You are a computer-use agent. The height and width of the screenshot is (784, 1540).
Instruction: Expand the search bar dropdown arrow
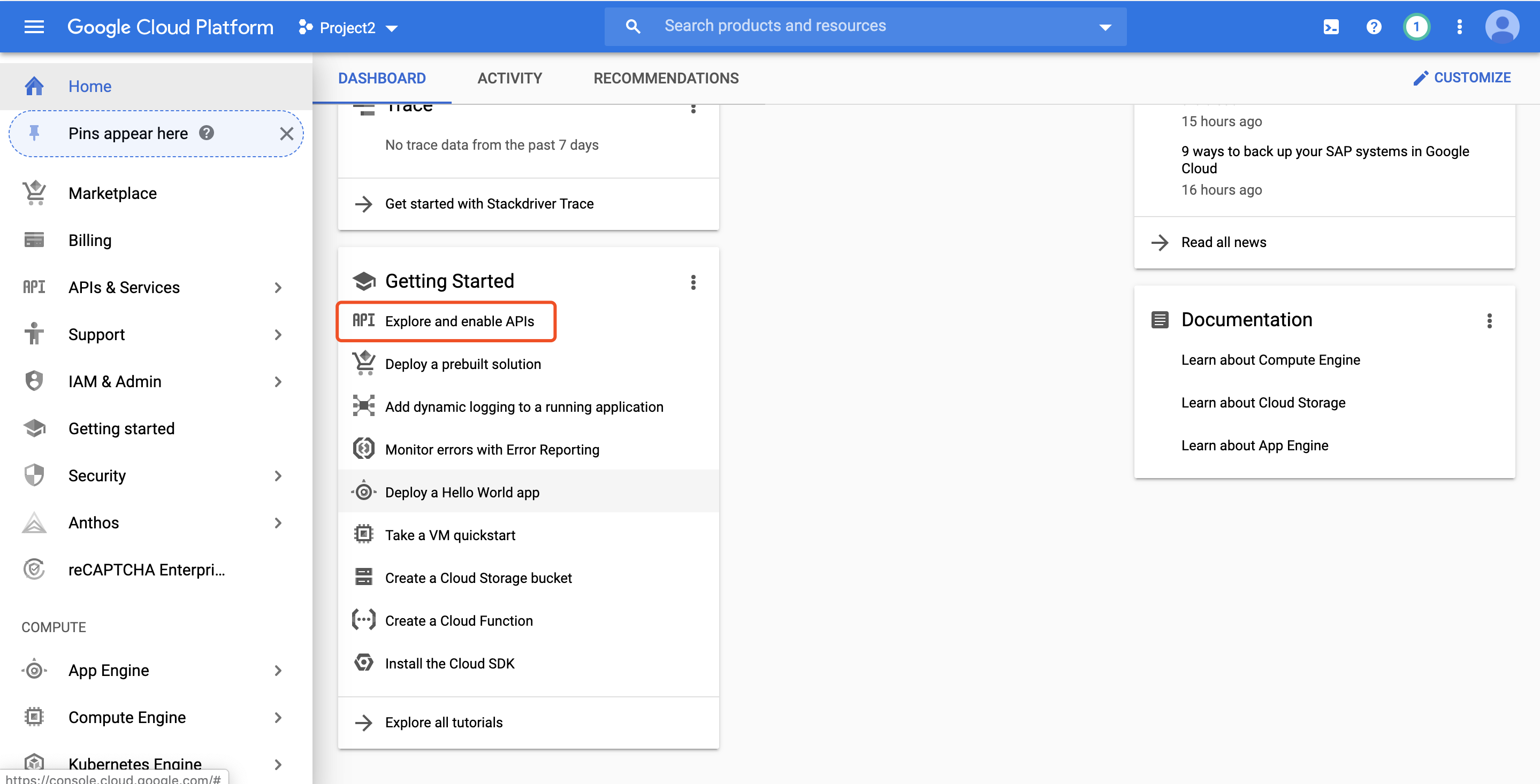[1105, 27]
